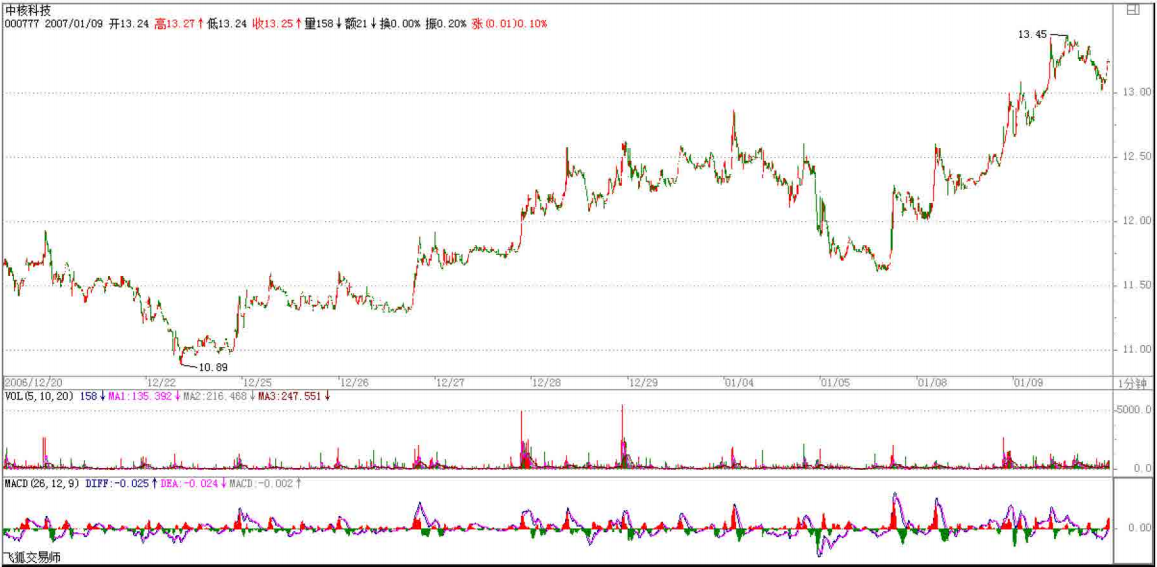
Task: Click the MA1:135.392 volume average value
Action: click(x=139, y=397)
